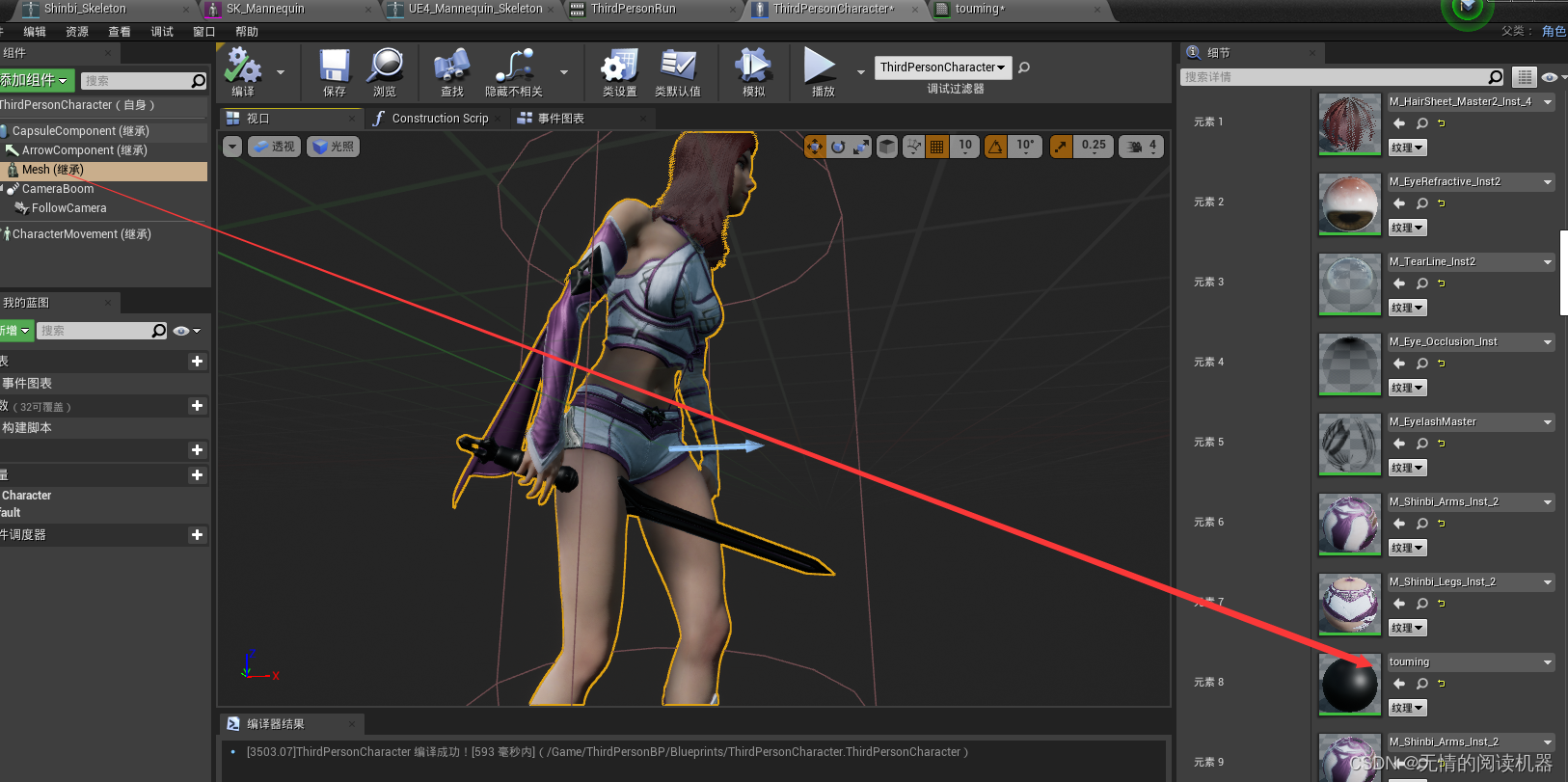Expand play options arrow next to 播放
1568x782 pixels.
[861, 72]
